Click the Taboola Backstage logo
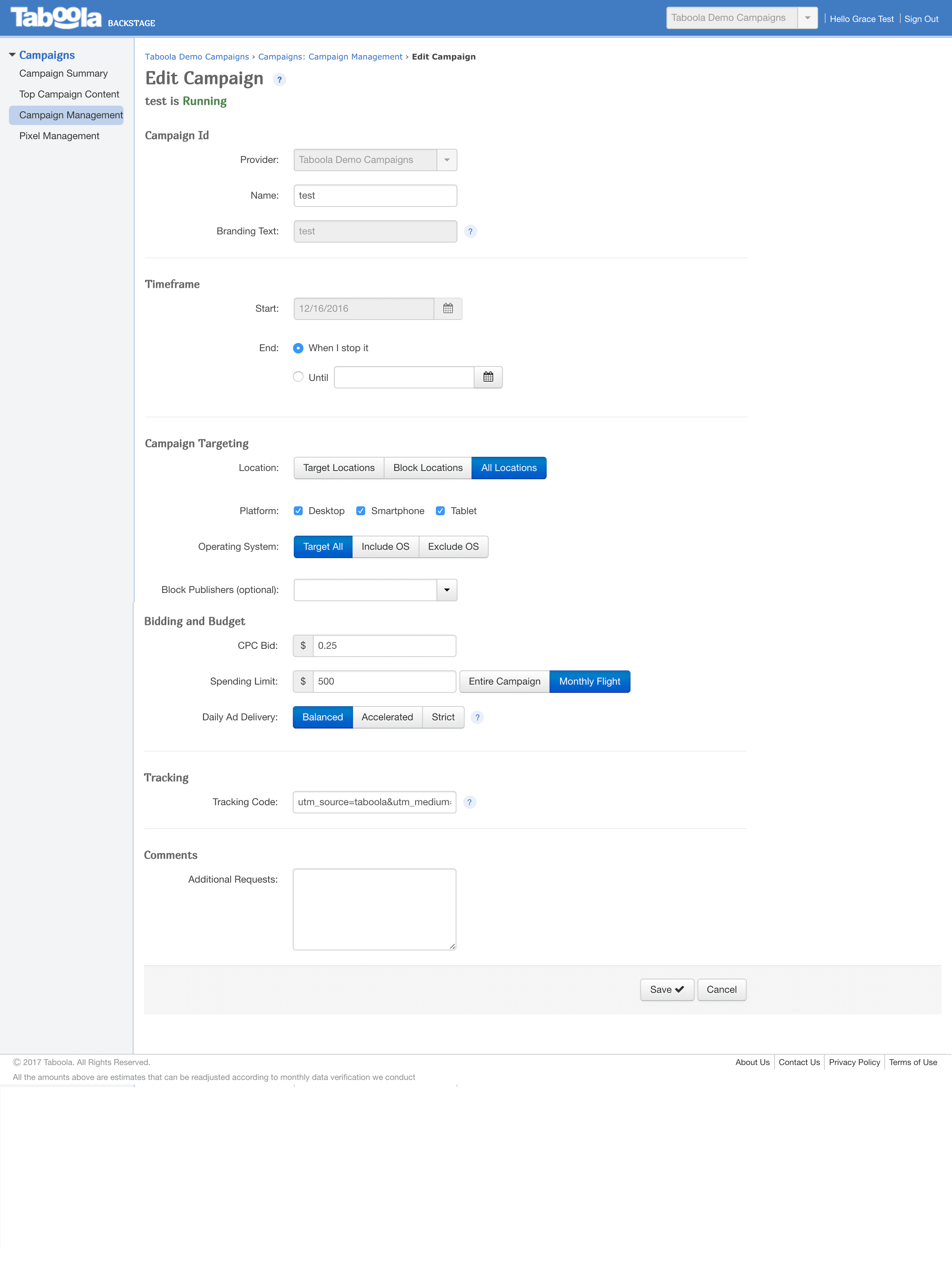952x1276 pixels. 55,17
